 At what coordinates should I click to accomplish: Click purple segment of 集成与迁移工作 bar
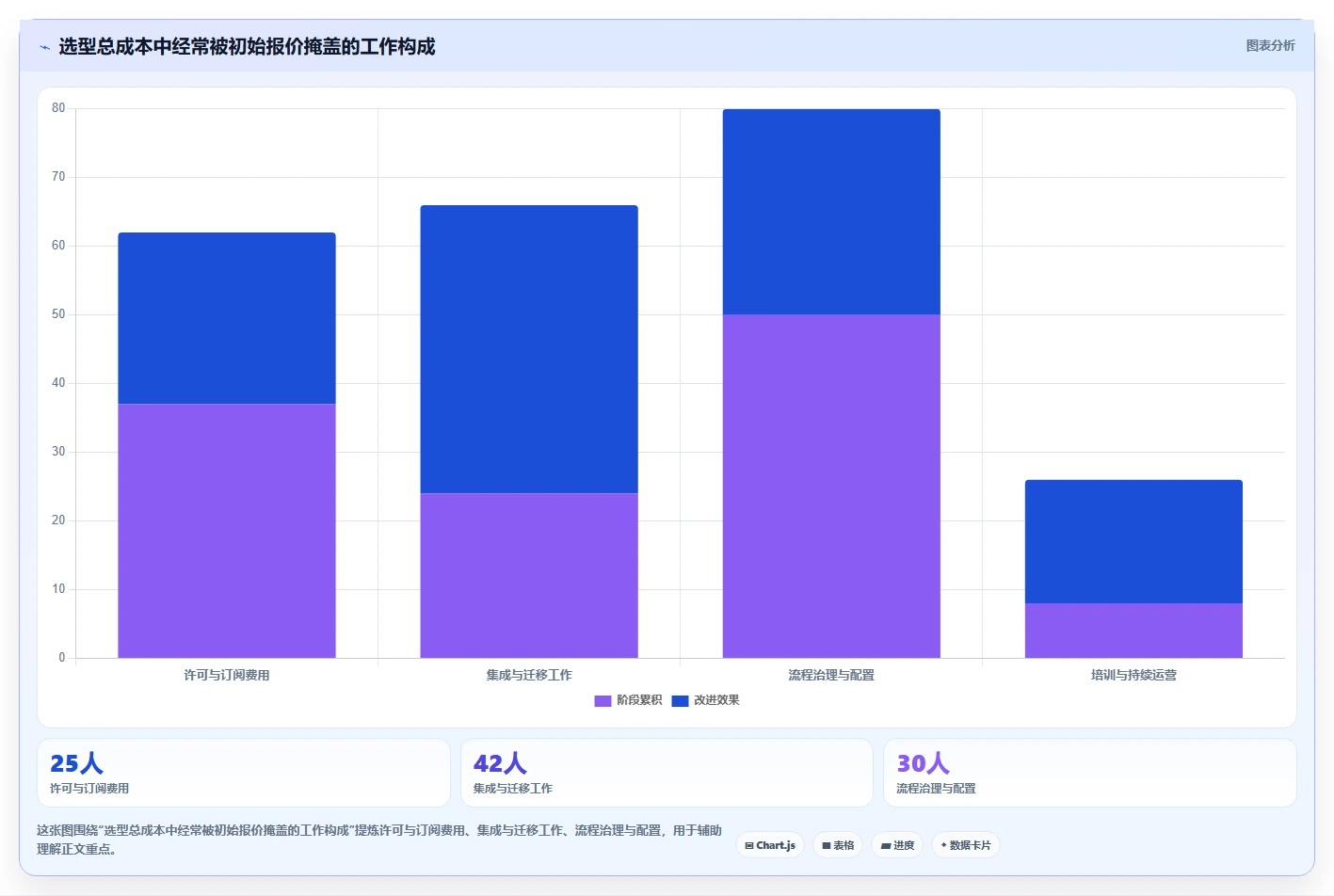tap(529, 575)
